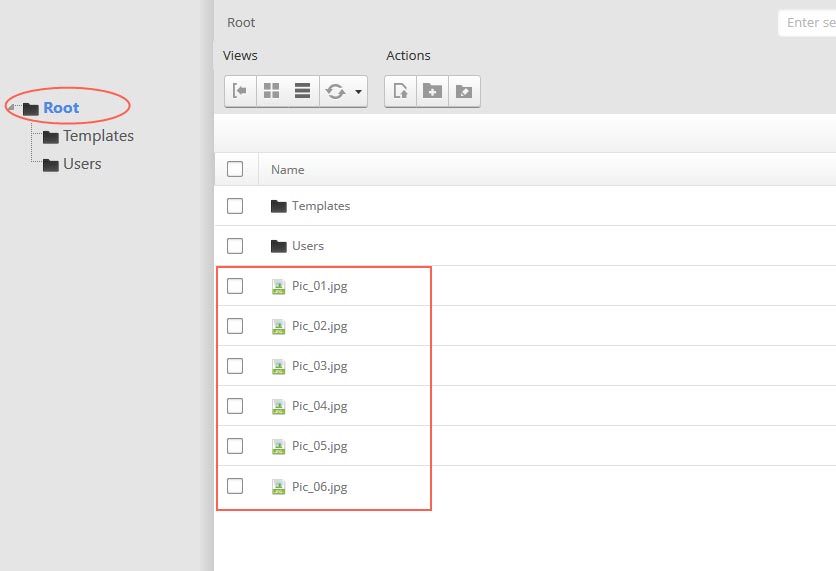The width and height of the screenshot is (836, 571).
Task: Toggle the select-all checkbox in header
Action: click(235, 169)
